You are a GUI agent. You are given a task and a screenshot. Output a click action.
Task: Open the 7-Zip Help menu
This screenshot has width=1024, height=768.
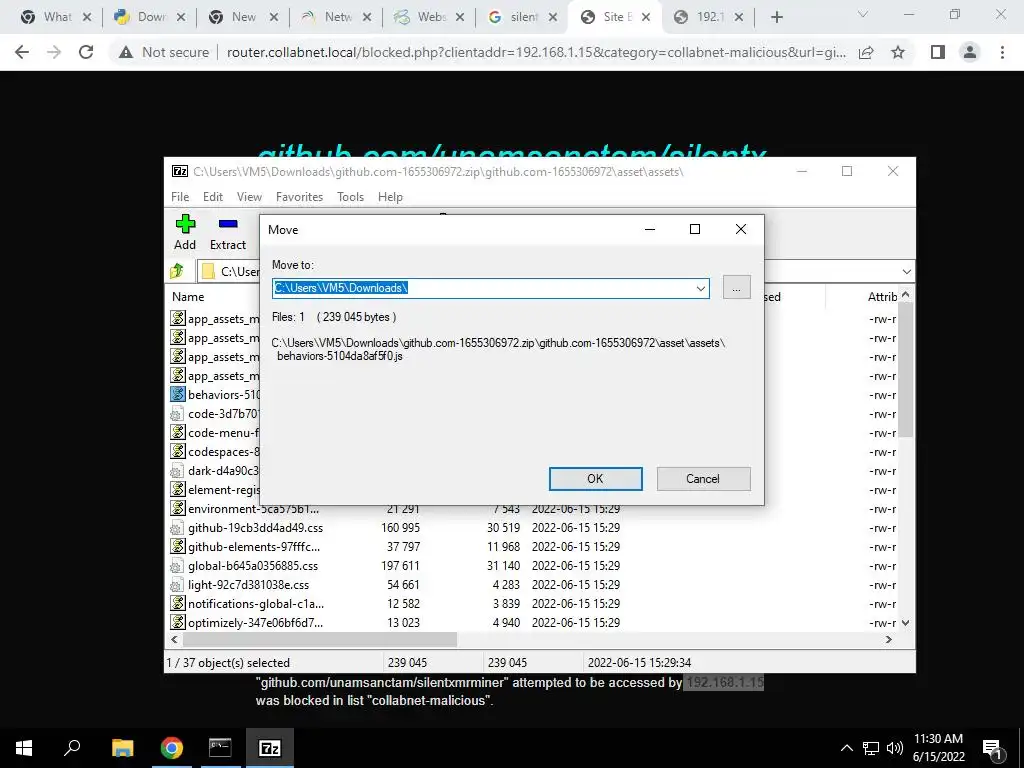pyautogui.click(x=390, y=197)
